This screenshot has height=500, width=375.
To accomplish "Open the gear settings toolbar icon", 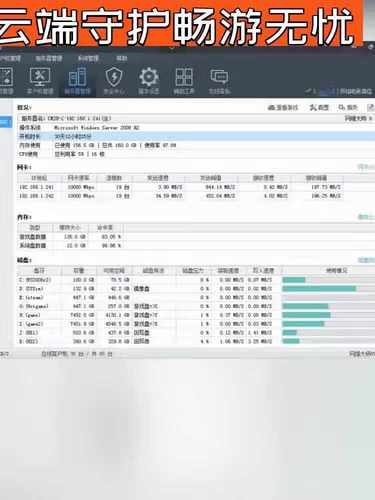I will click(149, 80).
